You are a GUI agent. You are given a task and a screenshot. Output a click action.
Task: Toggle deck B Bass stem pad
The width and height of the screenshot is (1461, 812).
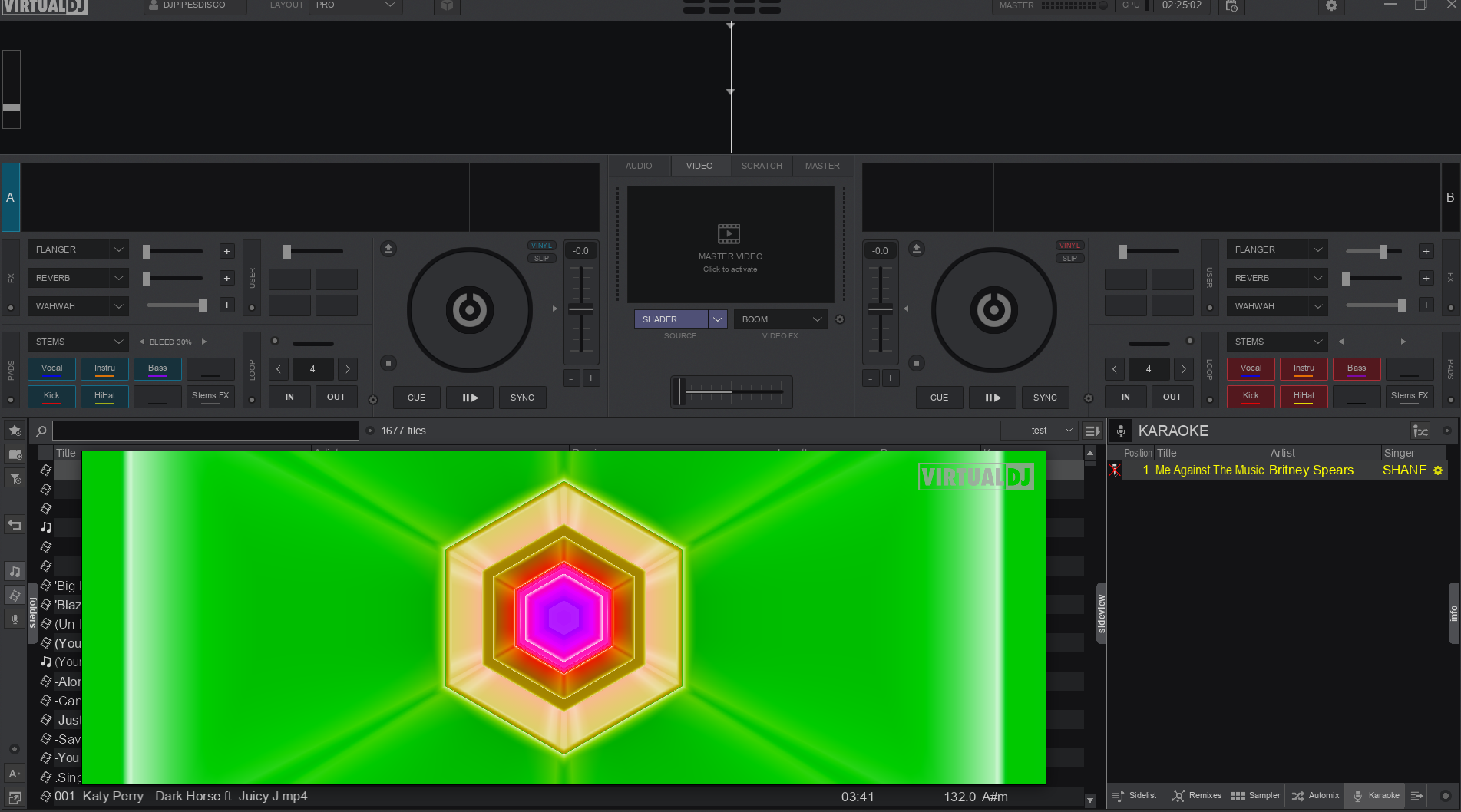coord(1357,369)
